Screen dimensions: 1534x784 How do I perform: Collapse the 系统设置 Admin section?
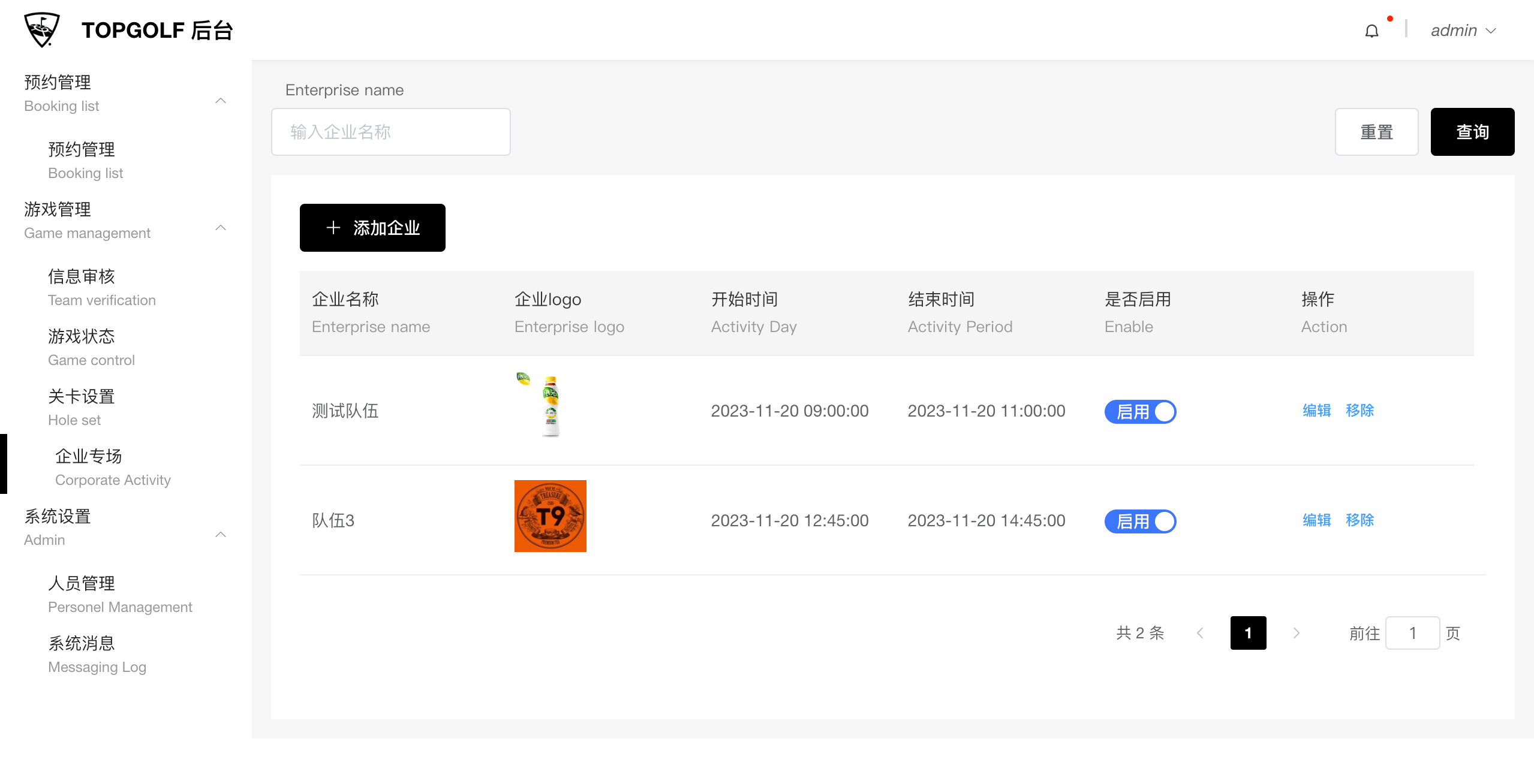[221, 535]
